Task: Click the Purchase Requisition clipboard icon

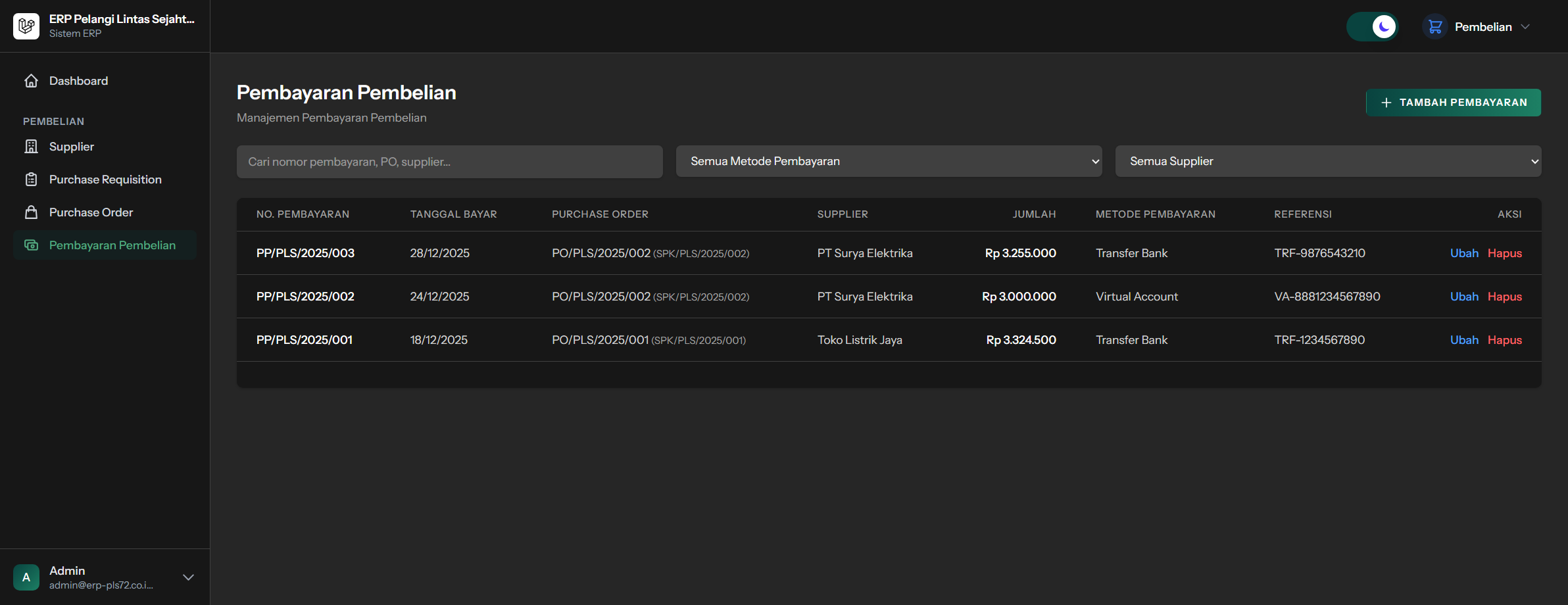Action: tap(31, 180)
